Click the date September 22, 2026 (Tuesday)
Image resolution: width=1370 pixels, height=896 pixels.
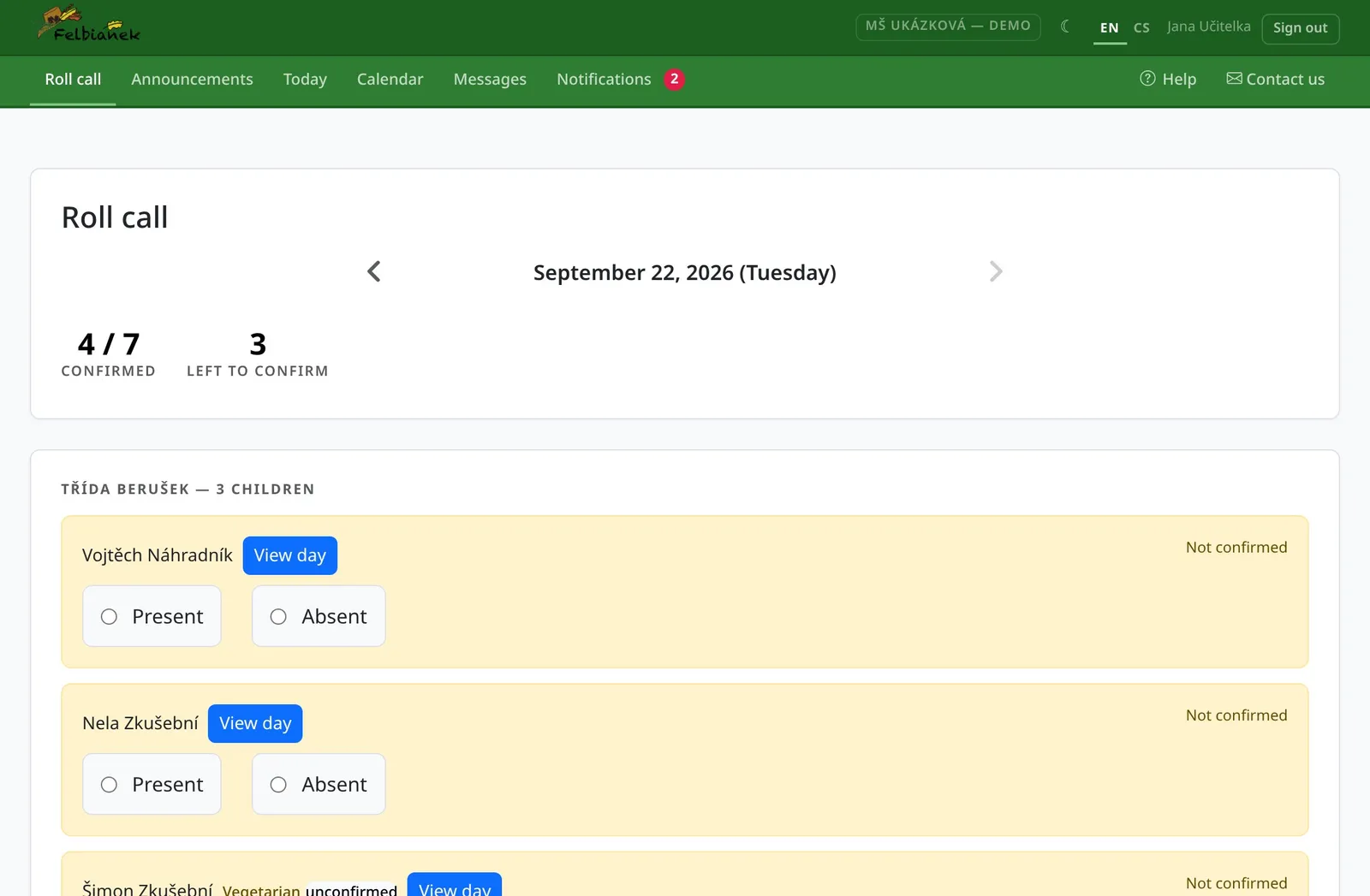pos(685,272)
